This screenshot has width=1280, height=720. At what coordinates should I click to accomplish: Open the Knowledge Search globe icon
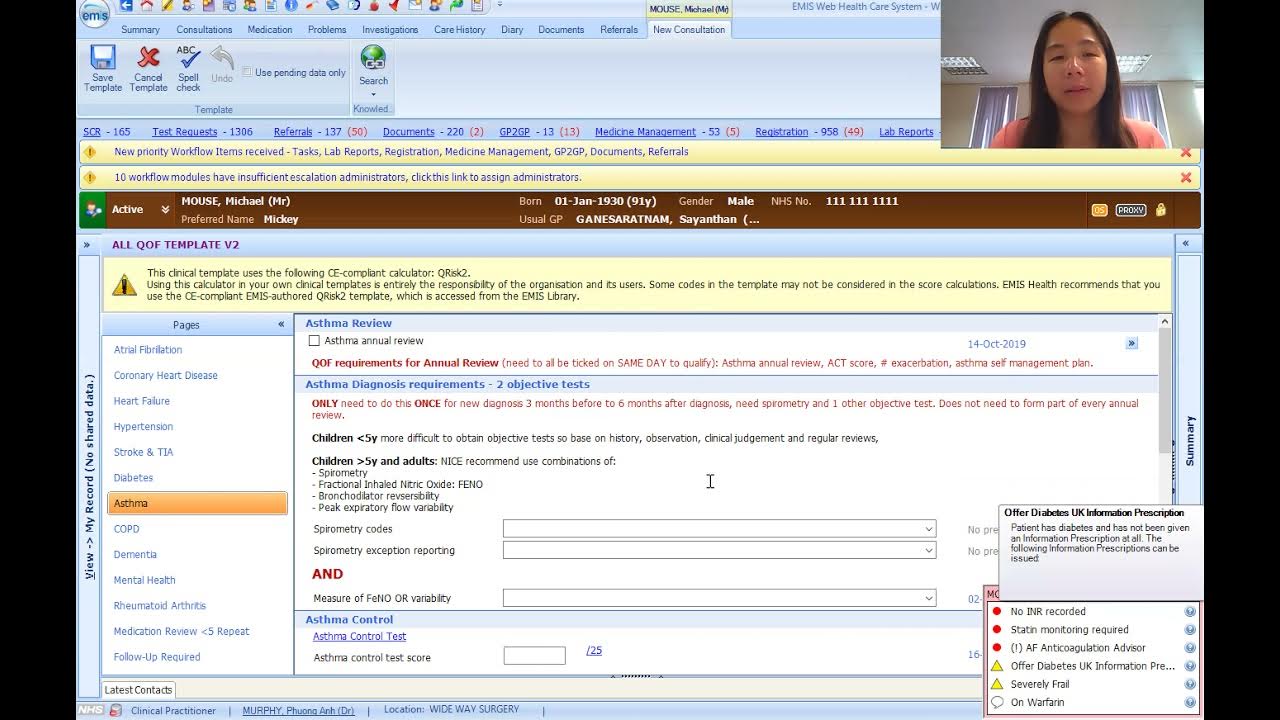click(x=373, y=58)
